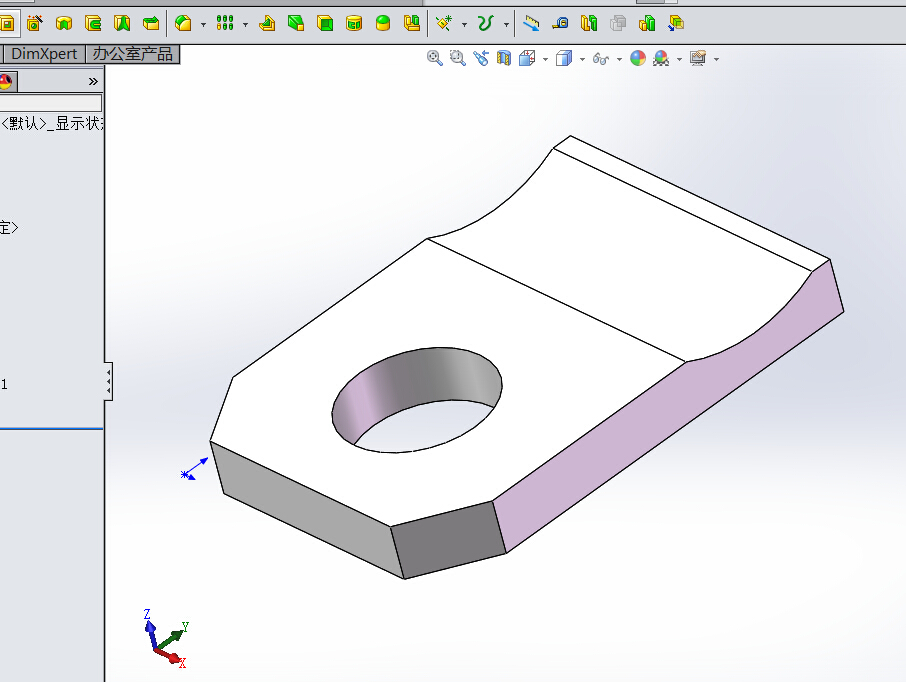The width and height of the screenshot is (906, 682).
Task: Zoom to fit the model
Action: pyautogui.click(x=435, y=58)
